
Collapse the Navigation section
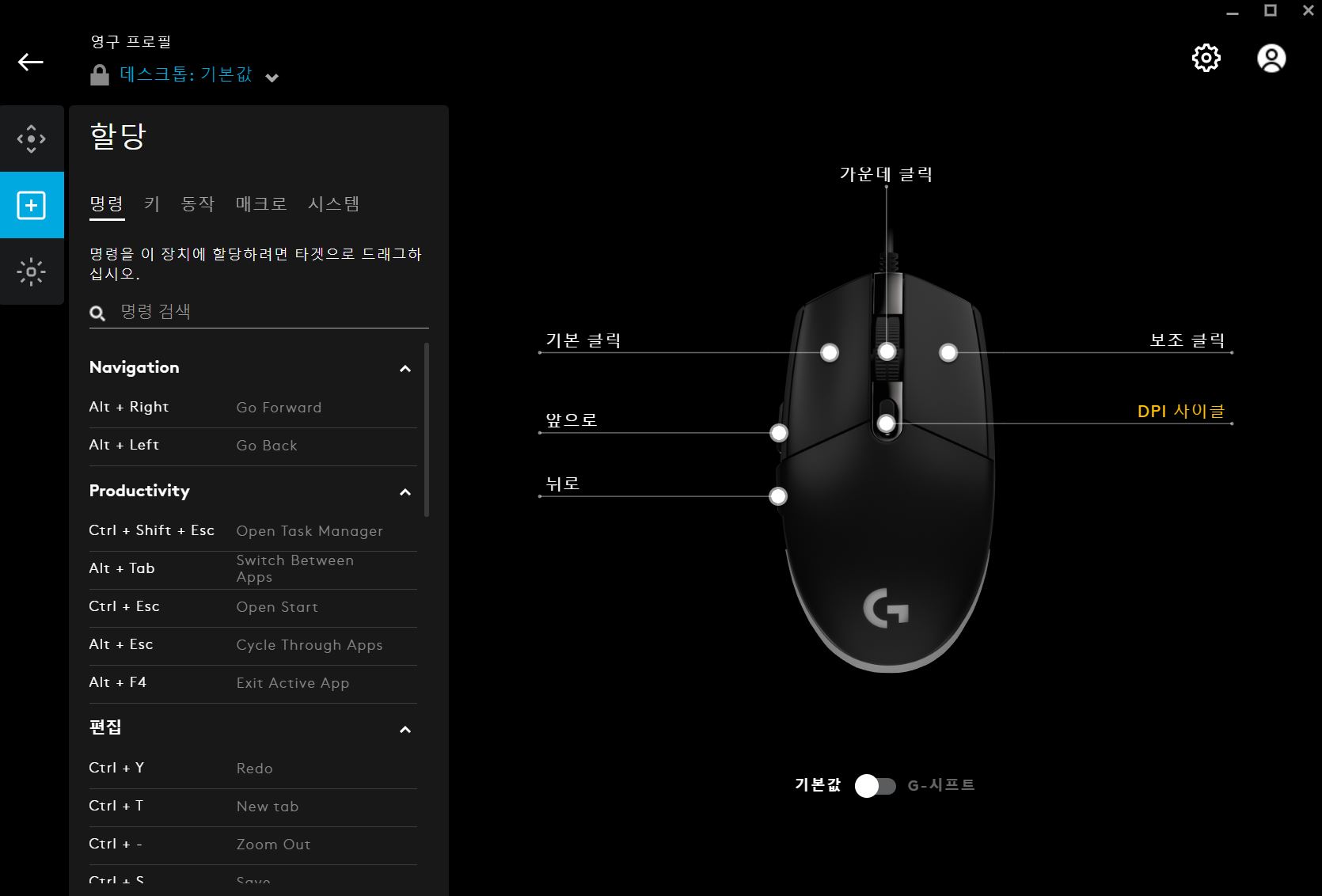pyautogui.click(x=405, y=369)
